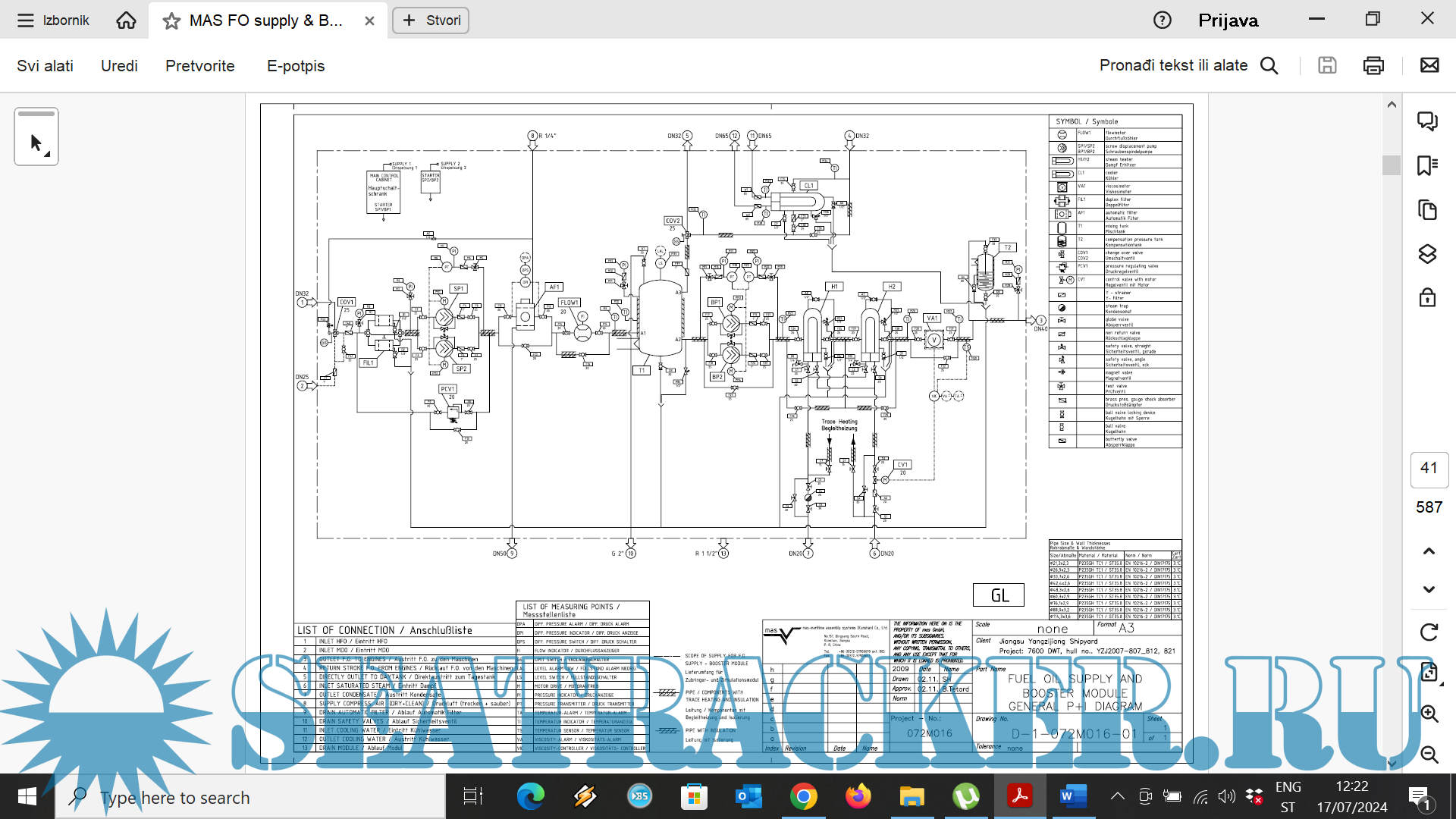
Task: Open the page thumbnails panel icon
Action: point(1428,210)
